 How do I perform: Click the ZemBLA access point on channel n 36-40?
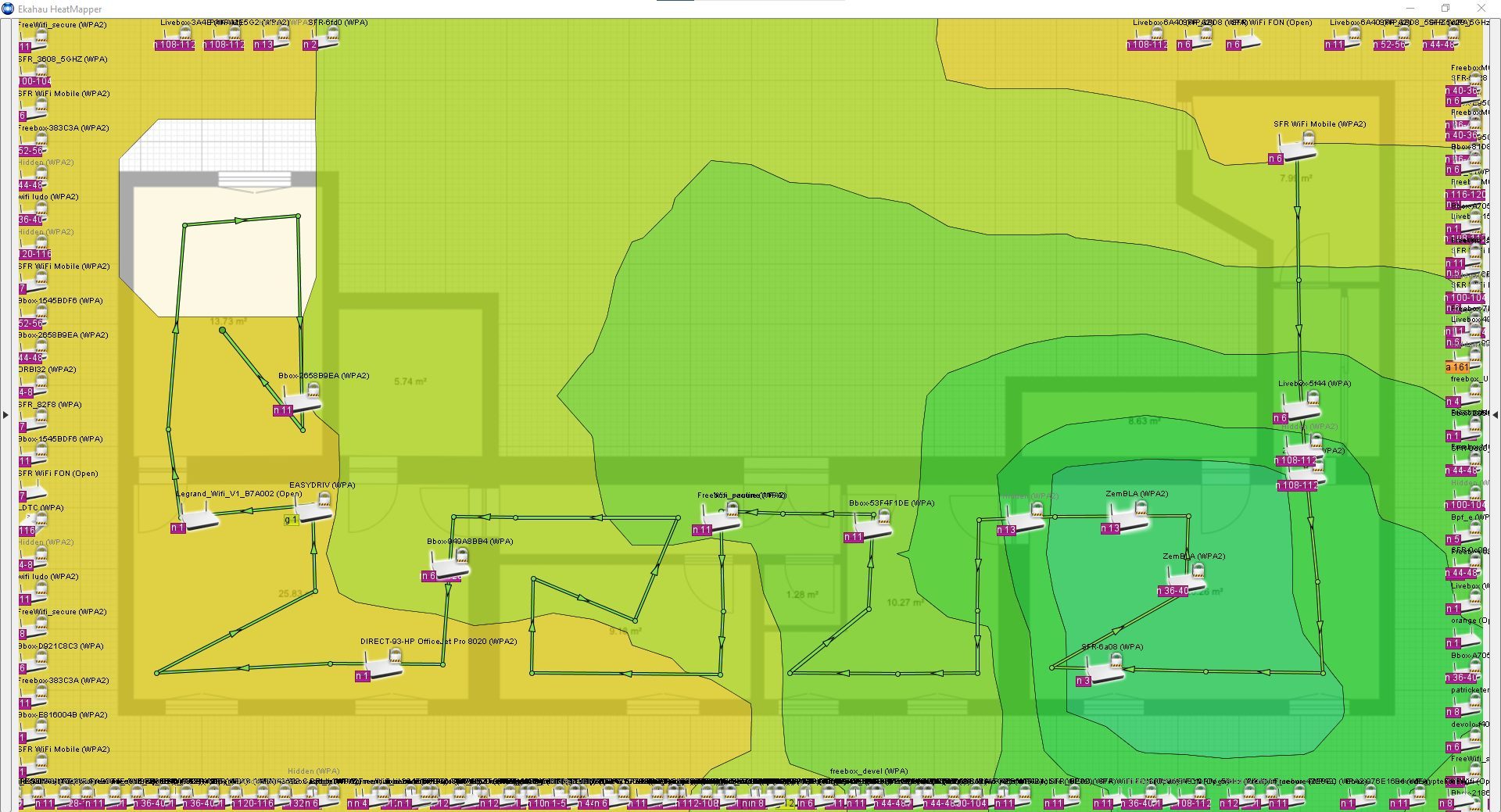pyautogui.click(x=1186, y=579)
